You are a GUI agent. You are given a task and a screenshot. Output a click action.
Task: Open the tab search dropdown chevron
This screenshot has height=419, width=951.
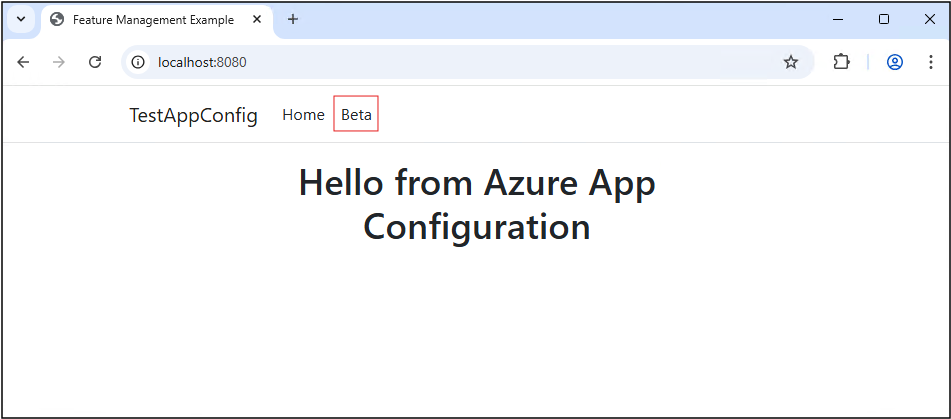point(20,19)
